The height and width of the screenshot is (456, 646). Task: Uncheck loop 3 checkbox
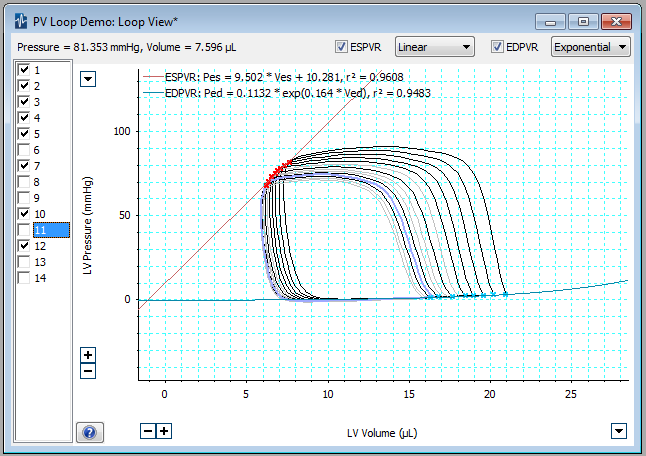coord(24,102)
